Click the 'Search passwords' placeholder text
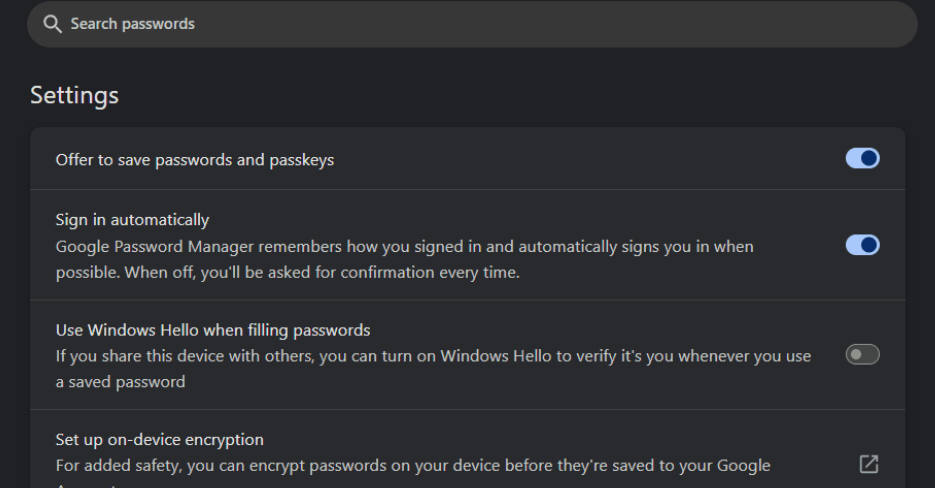 132,24
